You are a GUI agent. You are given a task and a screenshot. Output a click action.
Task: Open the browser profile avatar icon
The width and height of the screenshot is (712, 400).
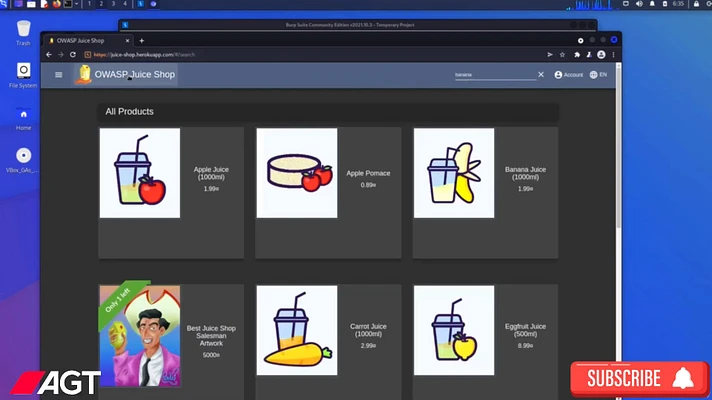(x=601, y=54)
